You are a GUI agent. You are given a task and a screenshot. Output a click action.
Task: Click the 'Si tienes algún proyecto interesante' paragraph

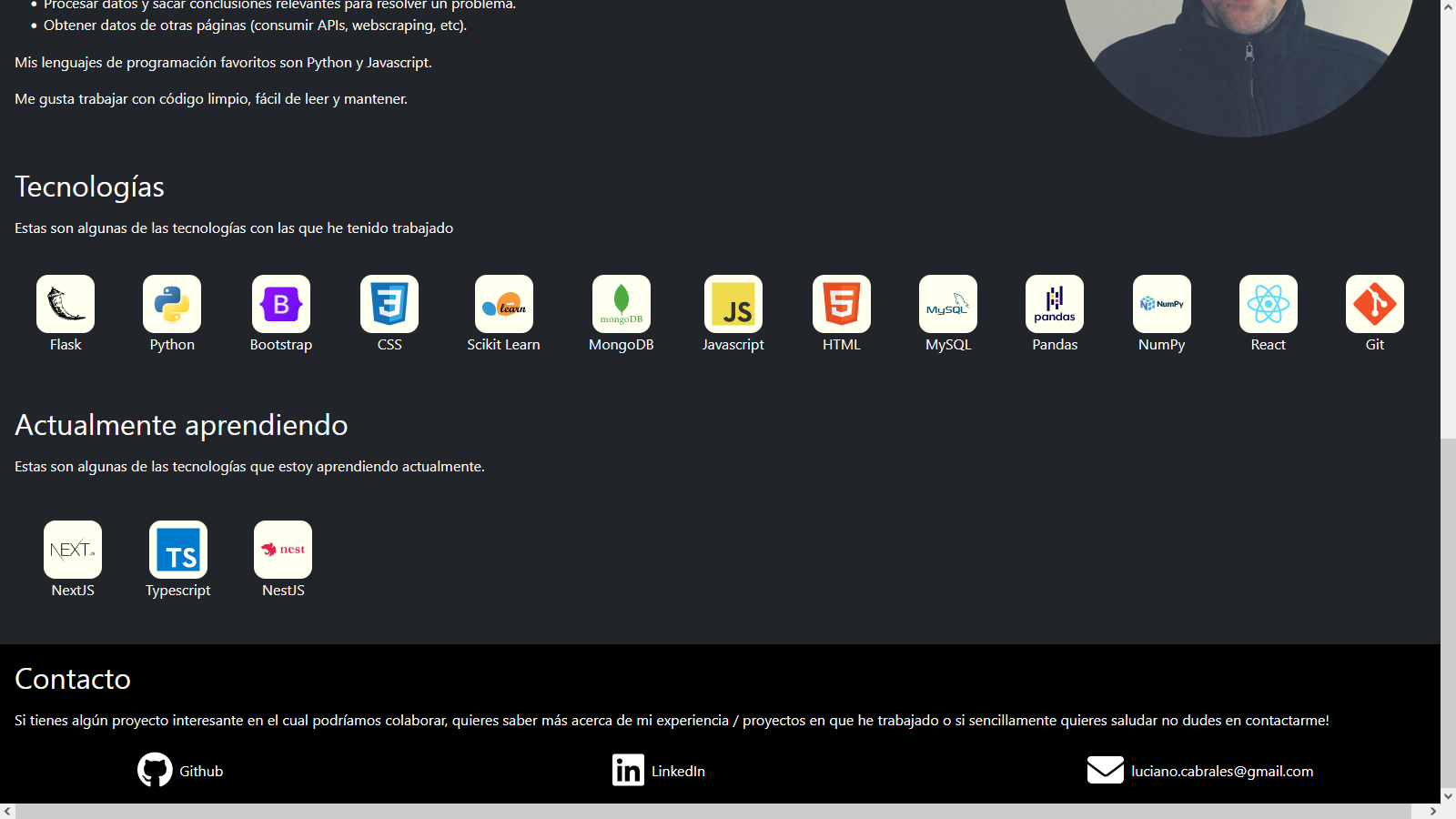[672, 721]
